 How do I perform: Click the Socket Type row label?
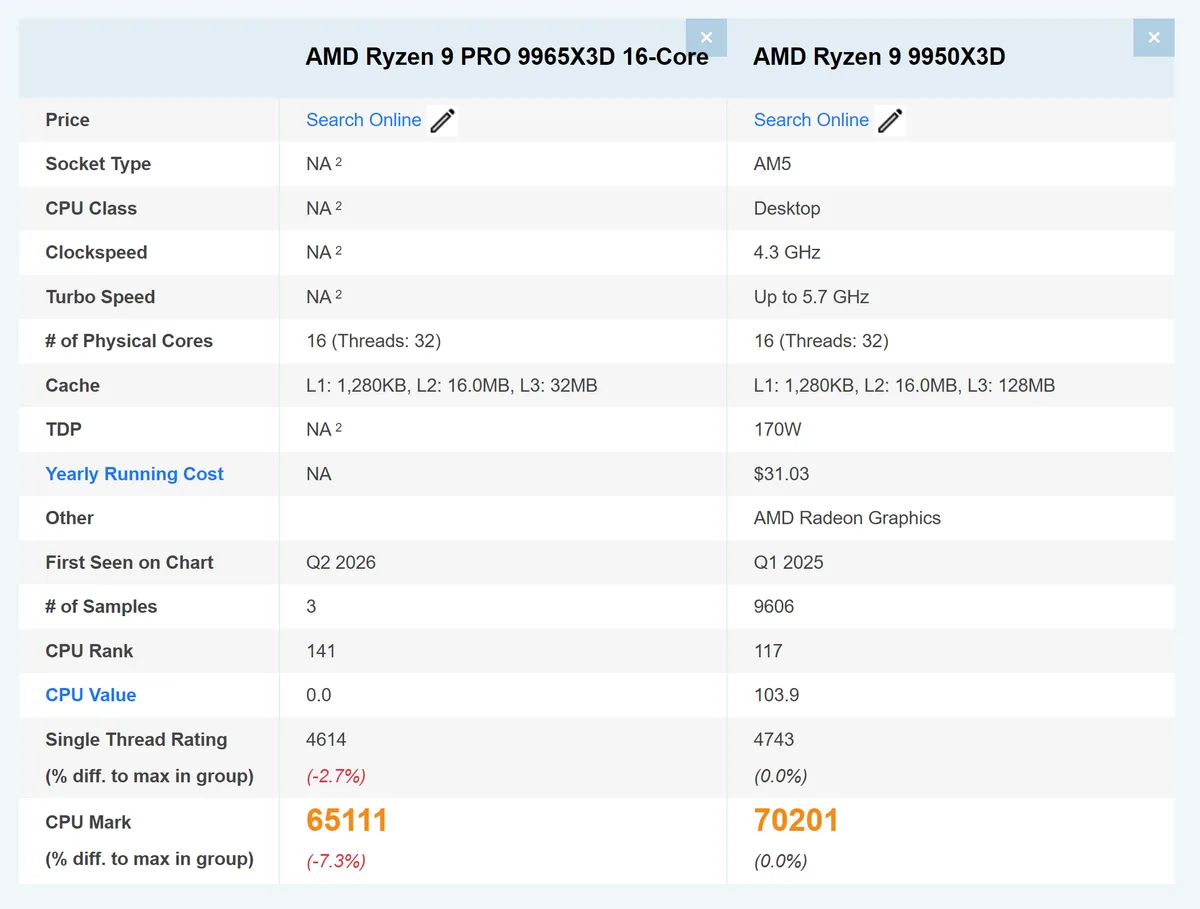coord(98,164)
